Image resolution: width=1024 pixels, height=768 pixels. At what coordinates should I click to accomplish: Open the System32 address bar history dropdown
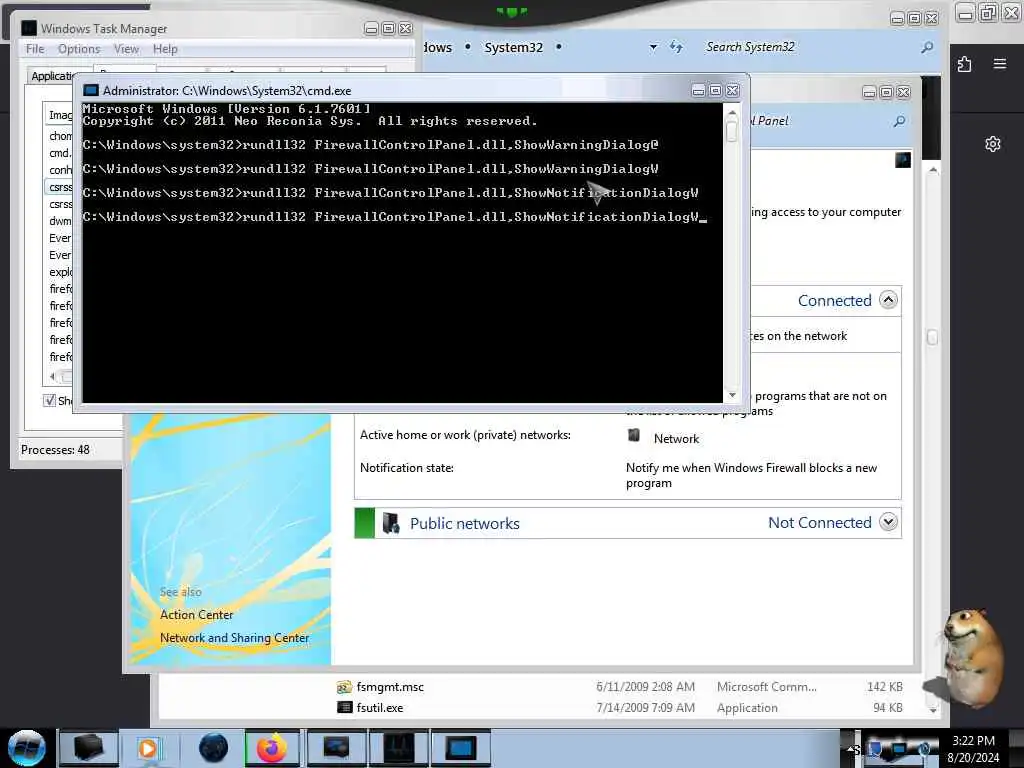coord(653,47)
